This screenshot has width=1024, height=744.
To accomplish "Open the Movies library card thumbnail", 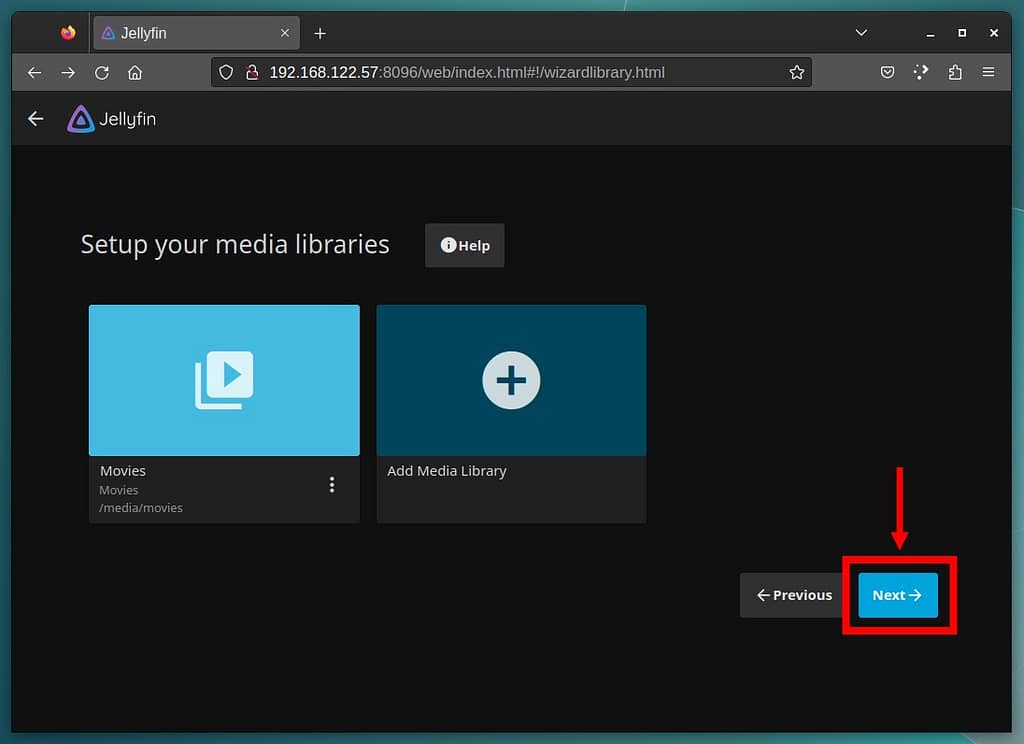I will [224, 380].
